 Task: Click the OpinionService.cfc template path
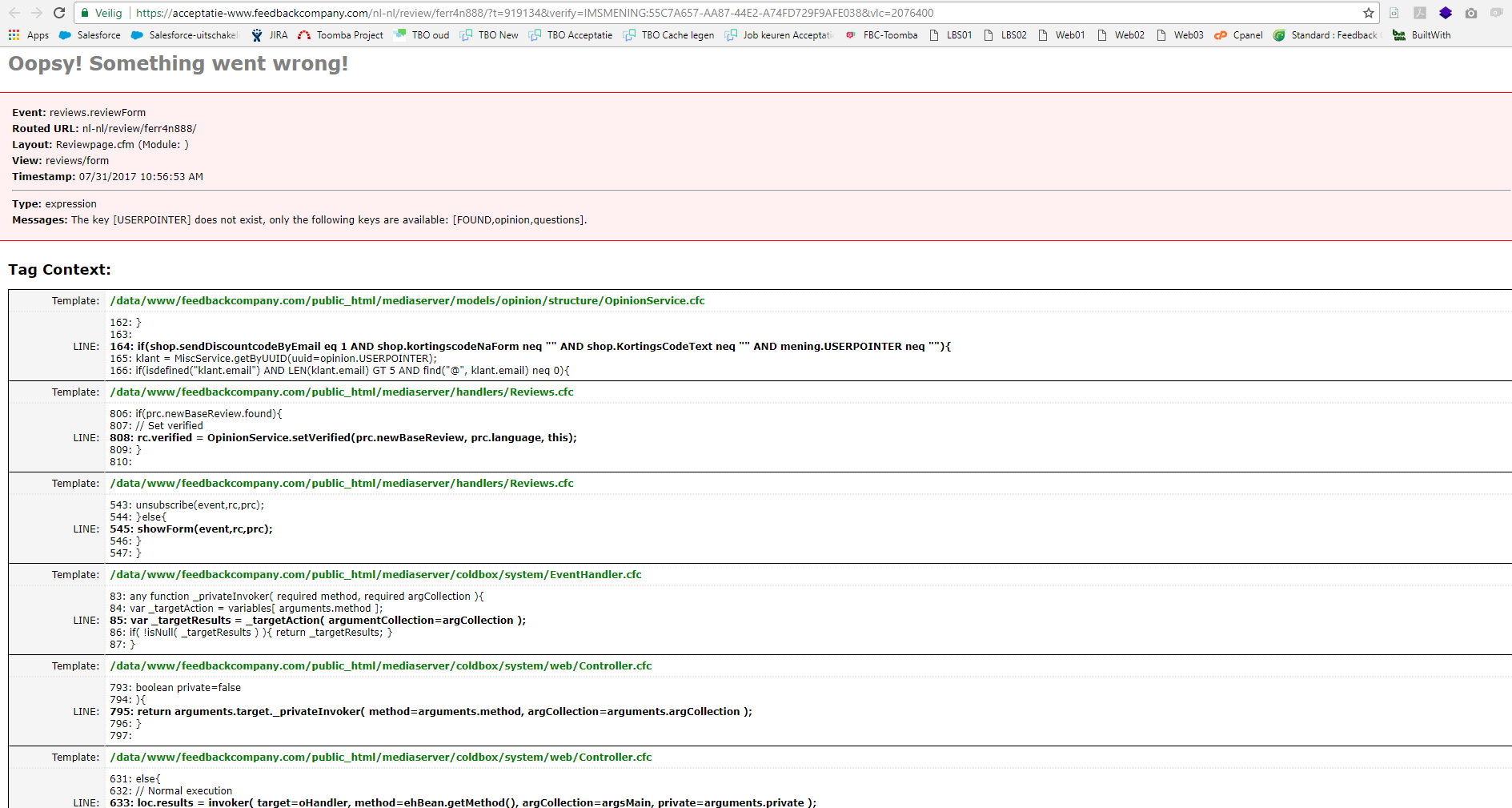407,301
